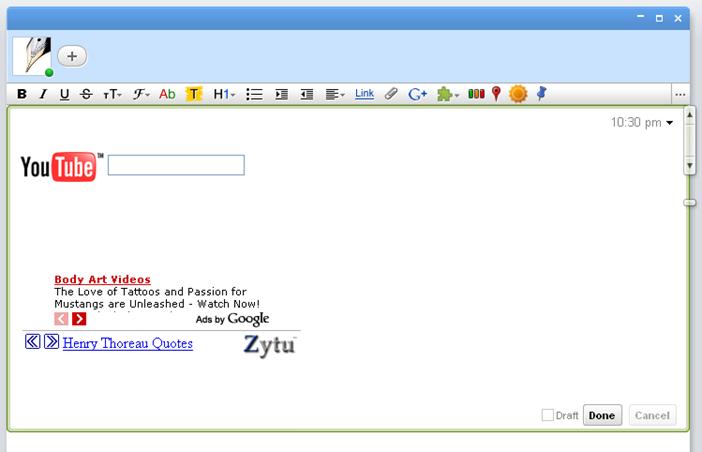Viewport: 702px width, 452px height.
Task: Go to previous Zytu item
Action: 33,341
